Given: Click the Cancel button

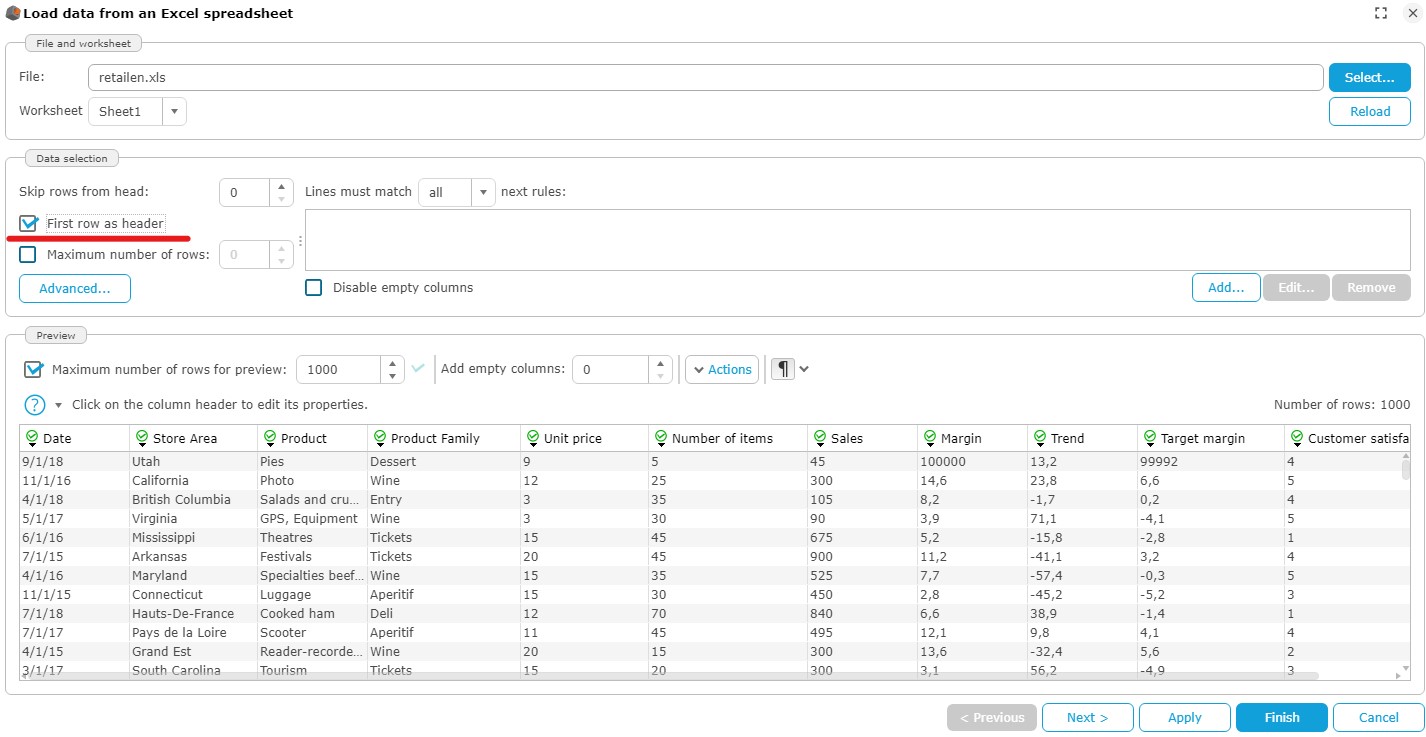Looking at the screenshot, I should pos(1378,717).
